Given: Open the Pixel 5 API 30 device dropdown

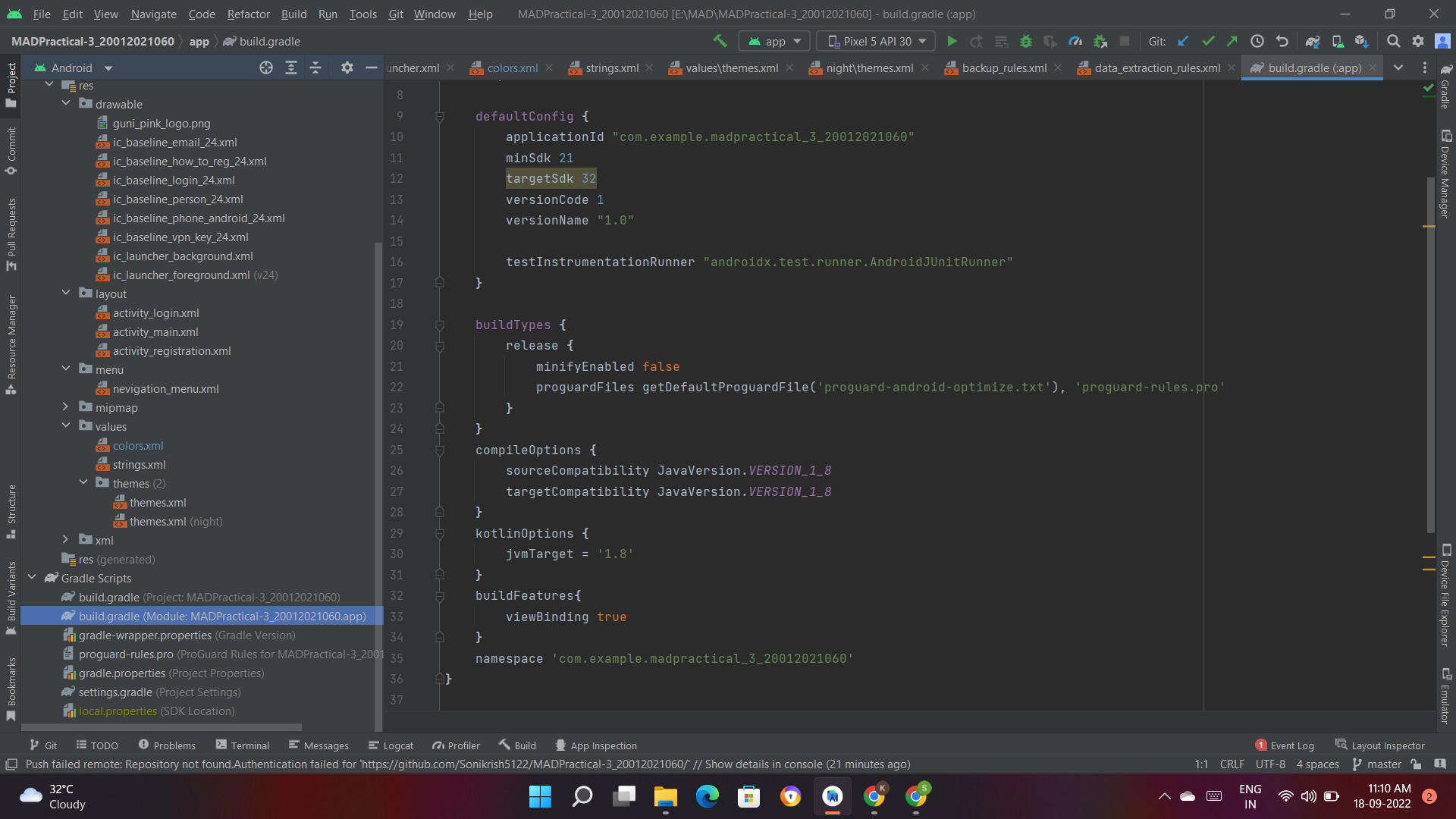Looking at the screenshot, I should click(x=877, y=41).
